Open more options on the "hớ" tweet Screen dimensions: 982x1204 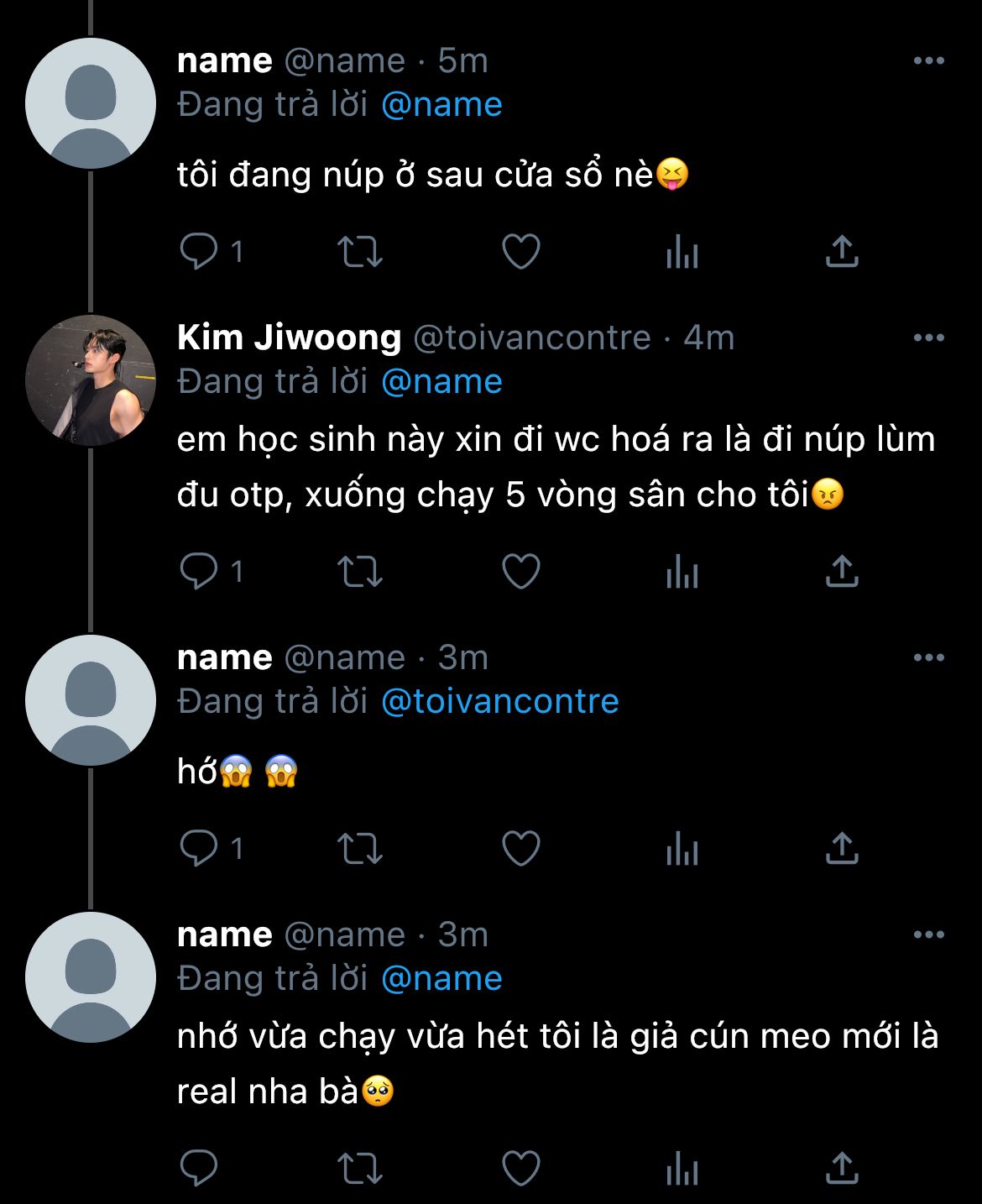928,657
